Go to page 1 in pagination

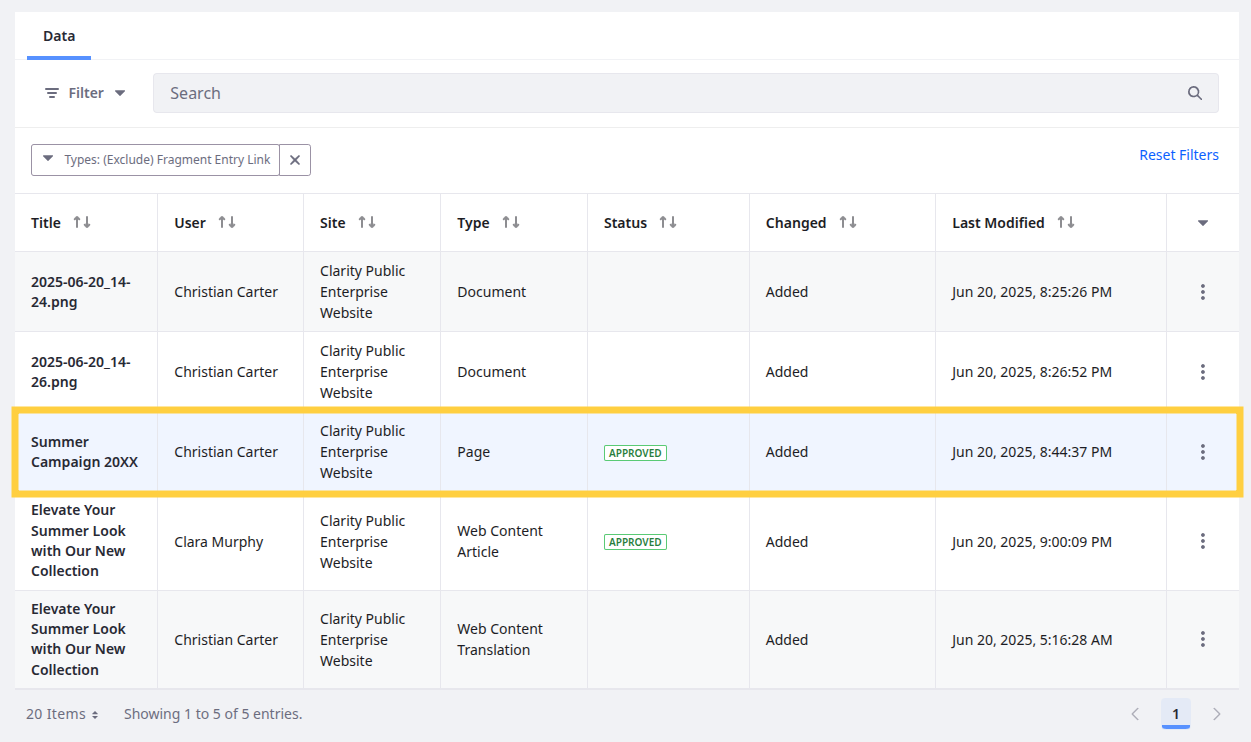coord(1175,714)
